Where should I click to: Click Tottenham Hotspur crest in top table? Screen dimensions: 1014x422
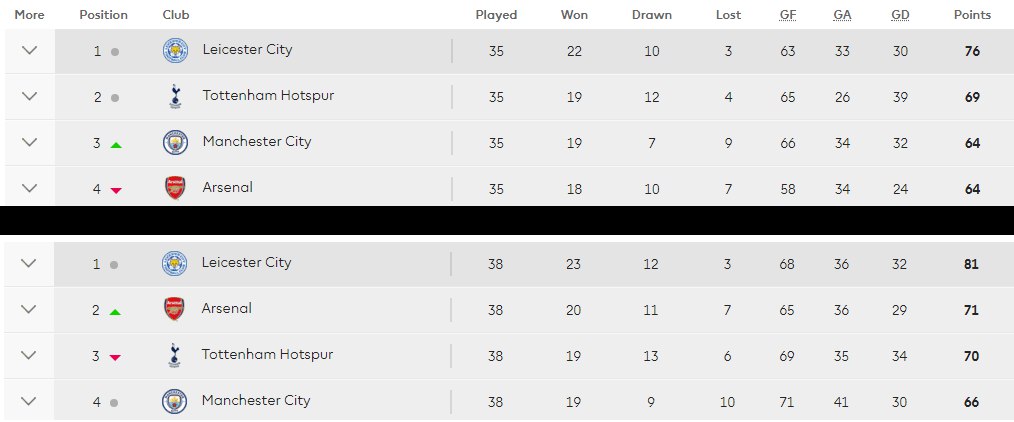[175, 96]
